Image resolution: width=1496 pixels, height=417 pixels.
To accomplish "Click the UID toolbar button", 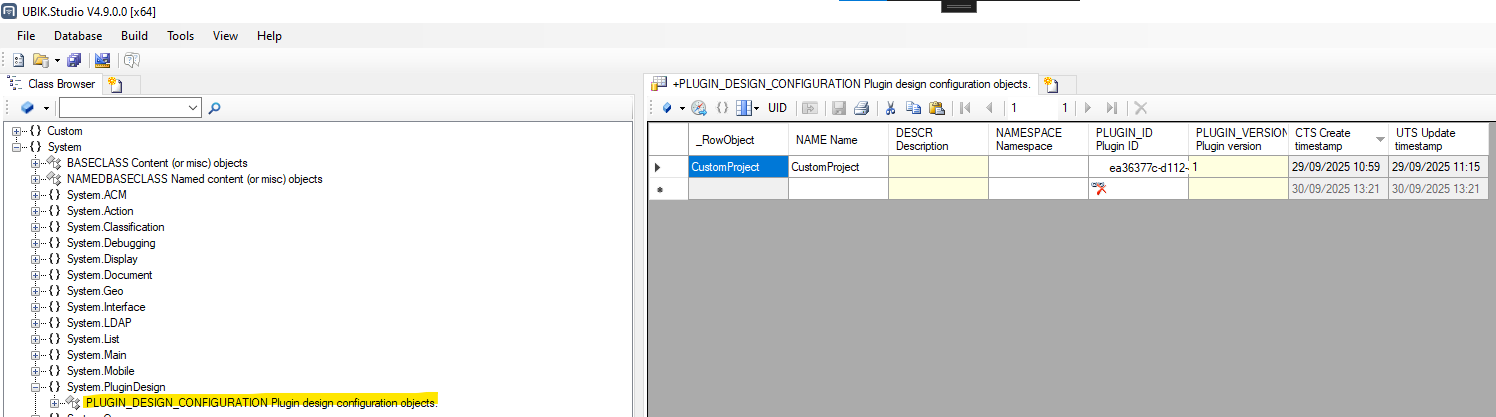I will coord(777,108).
